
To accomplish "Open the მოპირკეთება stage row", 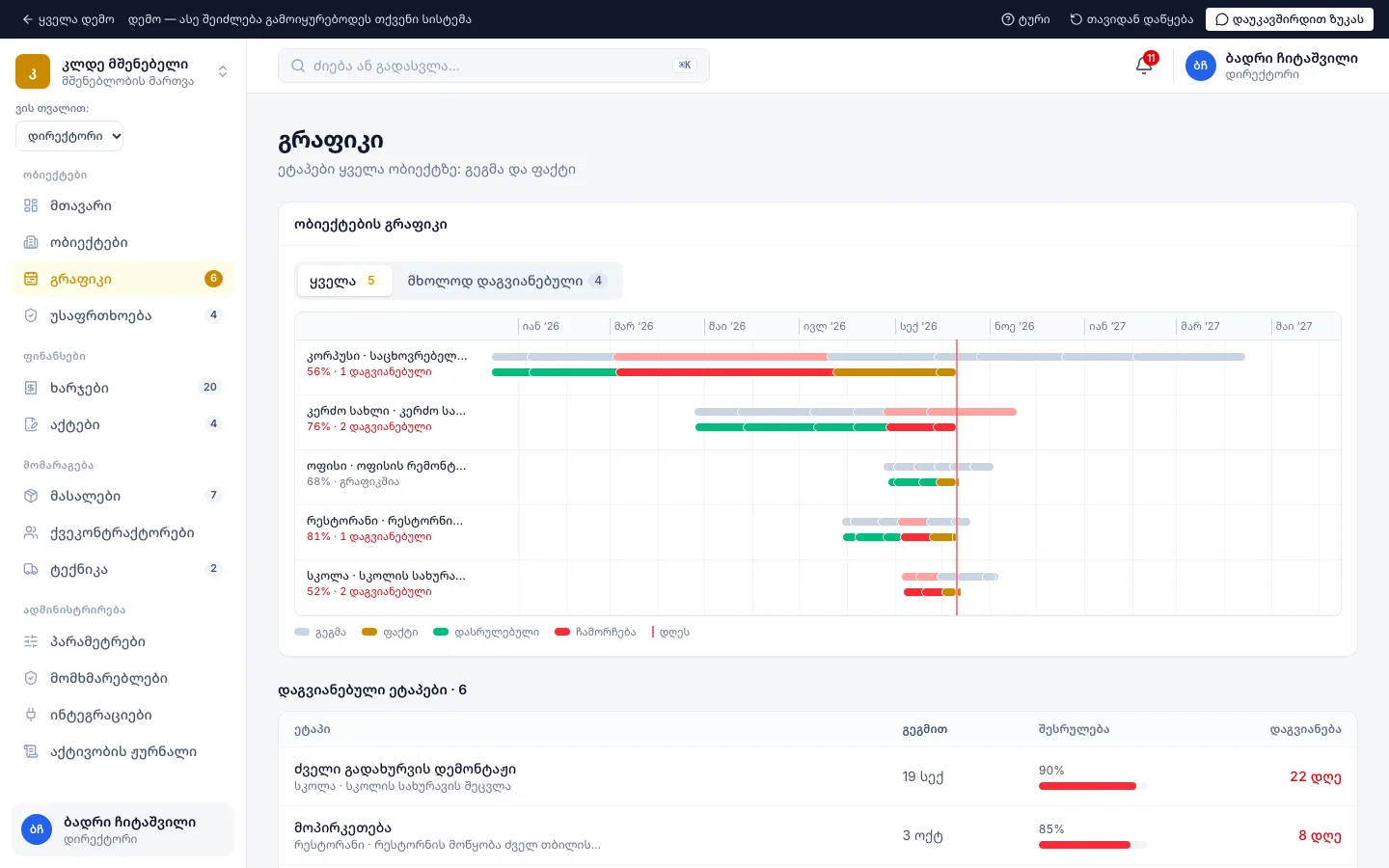I will tap(817, 835).
